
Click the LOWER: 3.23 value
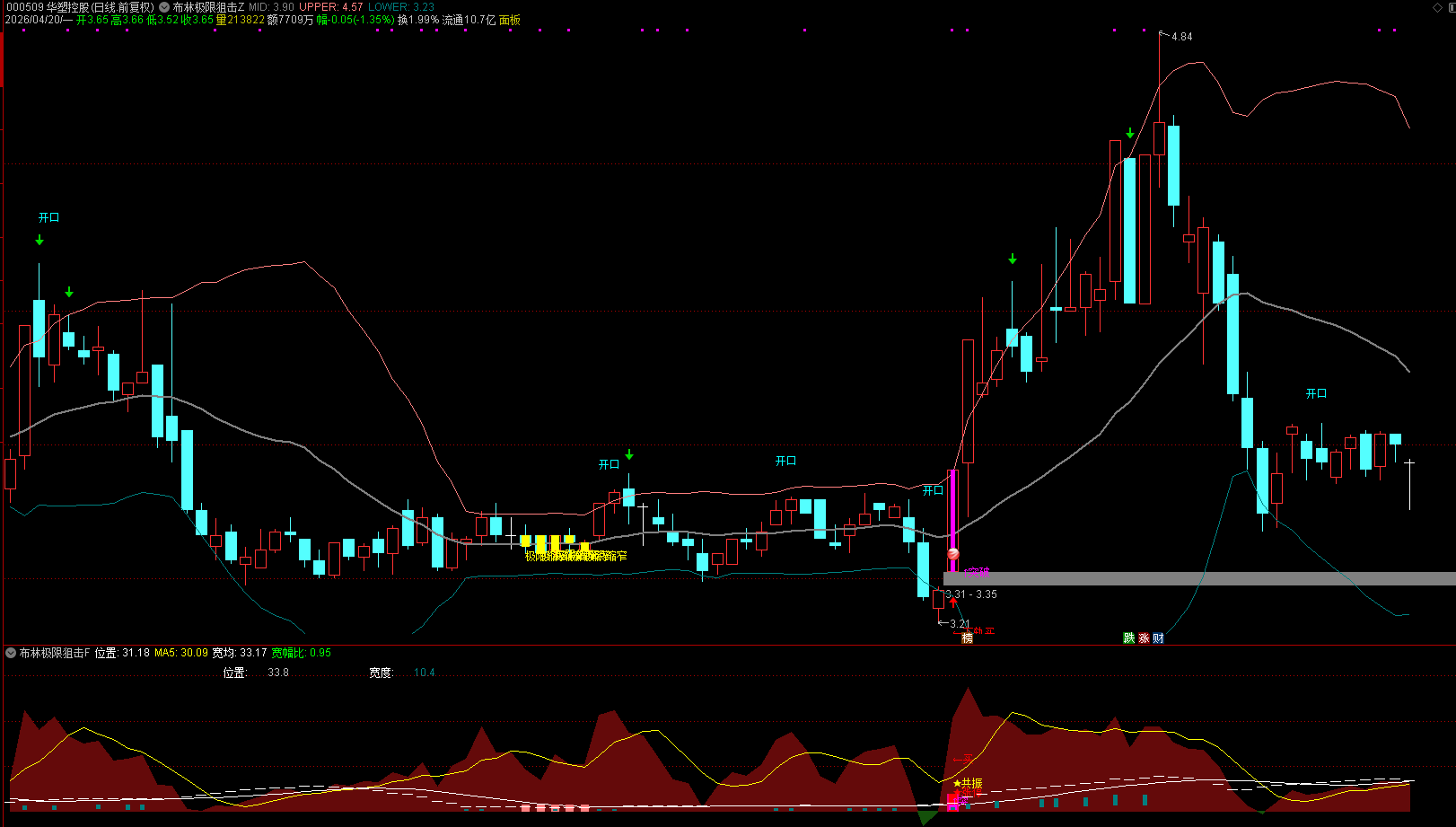click(x=401, y=7)
